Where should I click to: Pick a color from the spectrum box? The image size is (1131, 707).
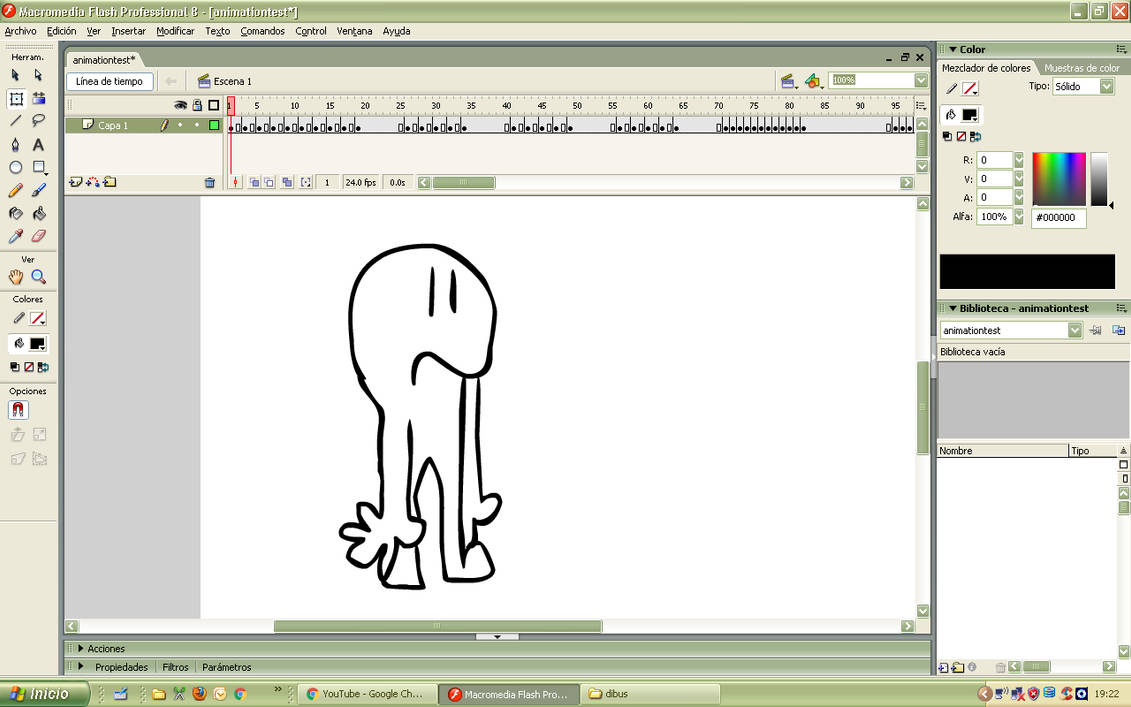tap(1059, 179)
